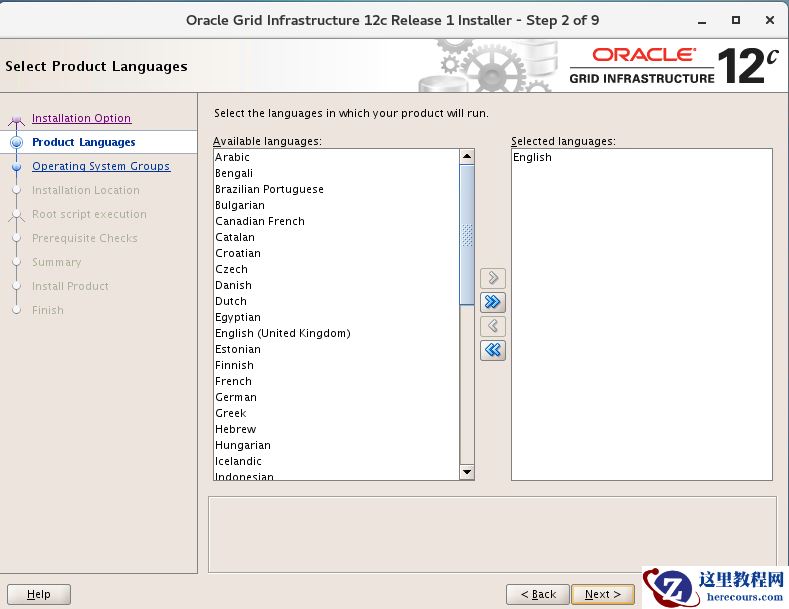The height and width of the screenshot is (609, 789).
Task: Select Dutch in Available languages
Action: pyautogui.click(x=336, y=301)
